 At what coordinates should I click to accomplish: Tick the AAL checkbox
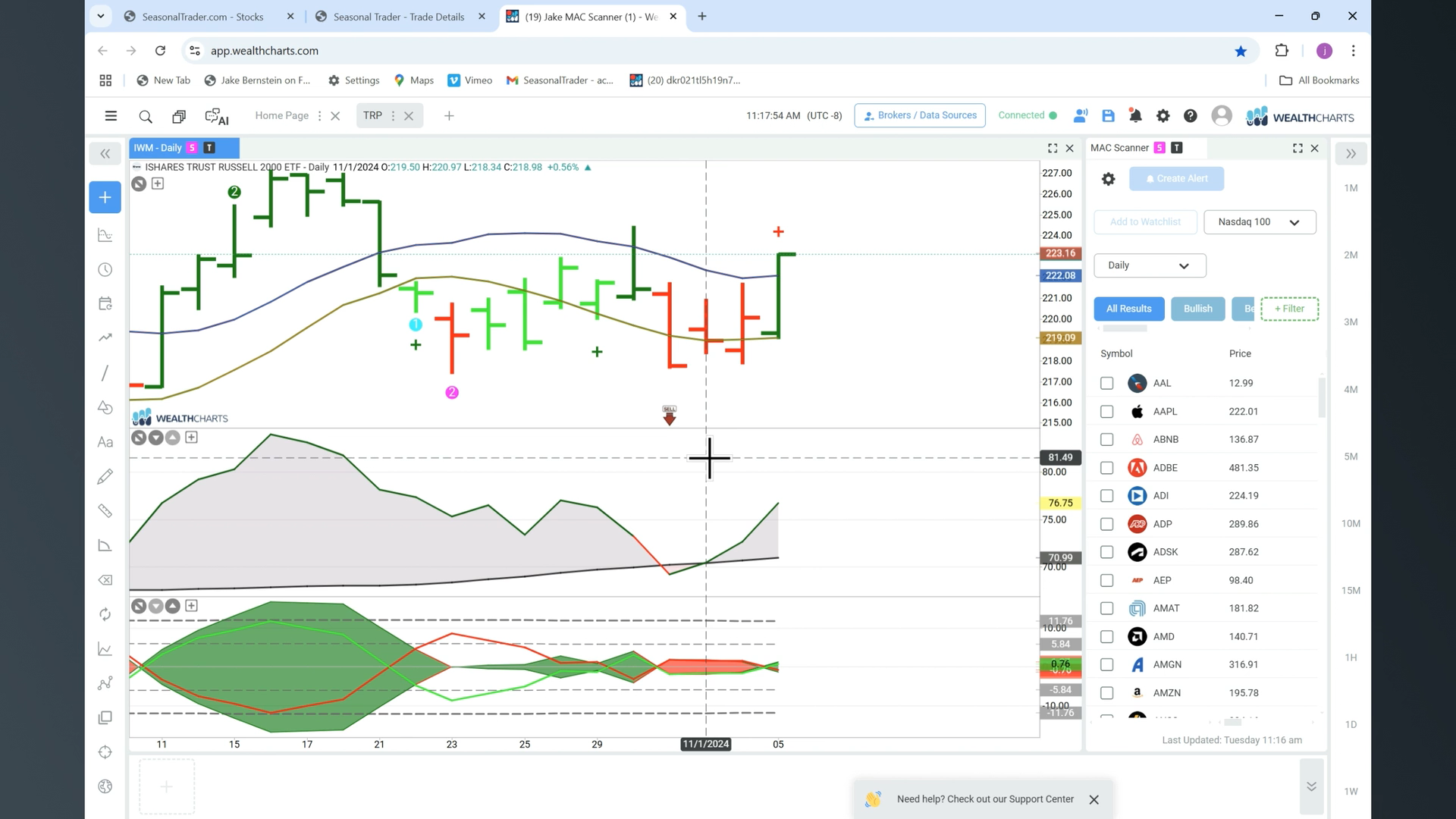[1106, 384]
